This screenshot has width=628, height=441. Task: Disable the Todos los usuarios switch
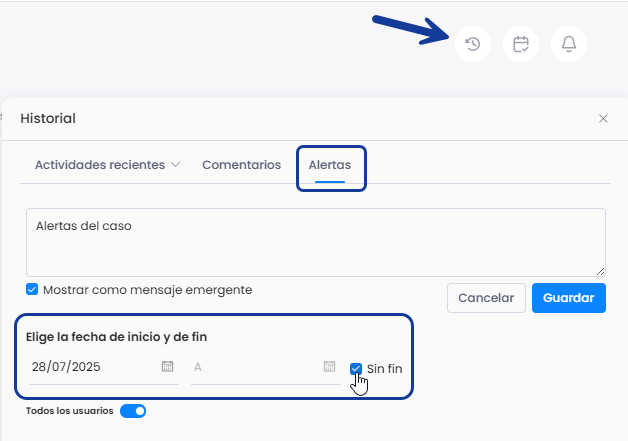point(133,411)
